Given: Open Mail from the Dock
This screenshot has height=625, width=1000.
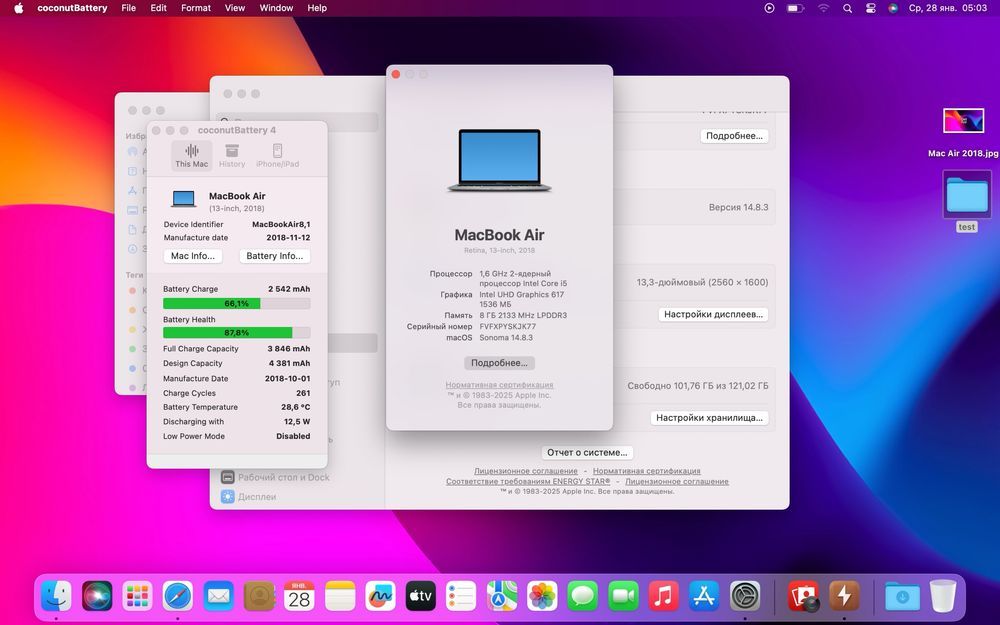Looking at the screenshot, I should [218, 596].
